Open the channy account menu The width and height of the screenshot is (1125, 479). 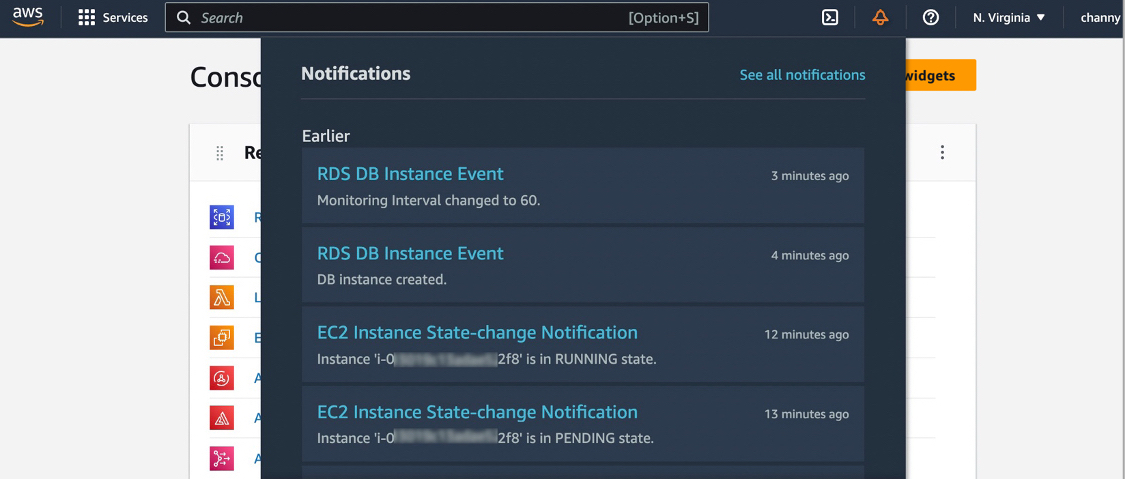[x=1100, y=18]
